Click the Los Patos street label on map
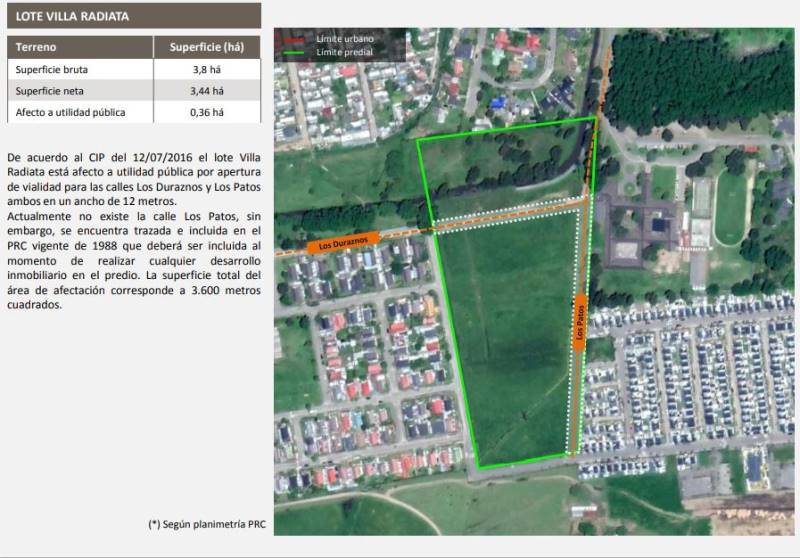This screenshot has width=800, height=558. click(x=580, y=322)
